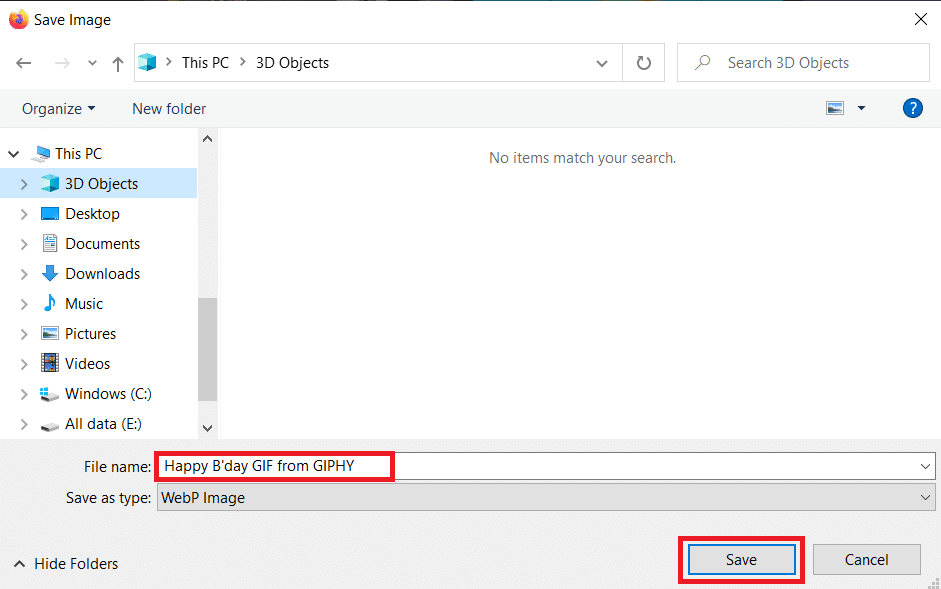This screenshot has width=941, height=589.
Task: Click the Forward navigation arrow
Action: click(61, 63)
